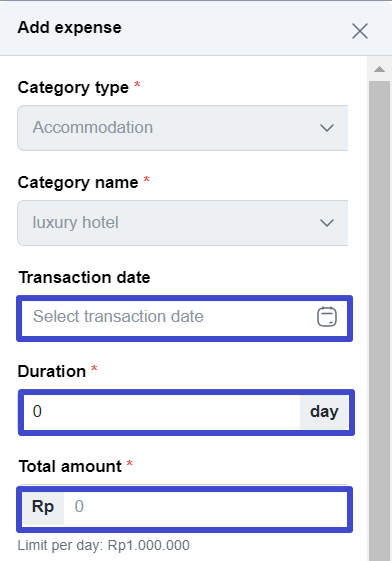392x561 pixels.
Task: Click into the Duration input field
Action: tap(162, 412)
